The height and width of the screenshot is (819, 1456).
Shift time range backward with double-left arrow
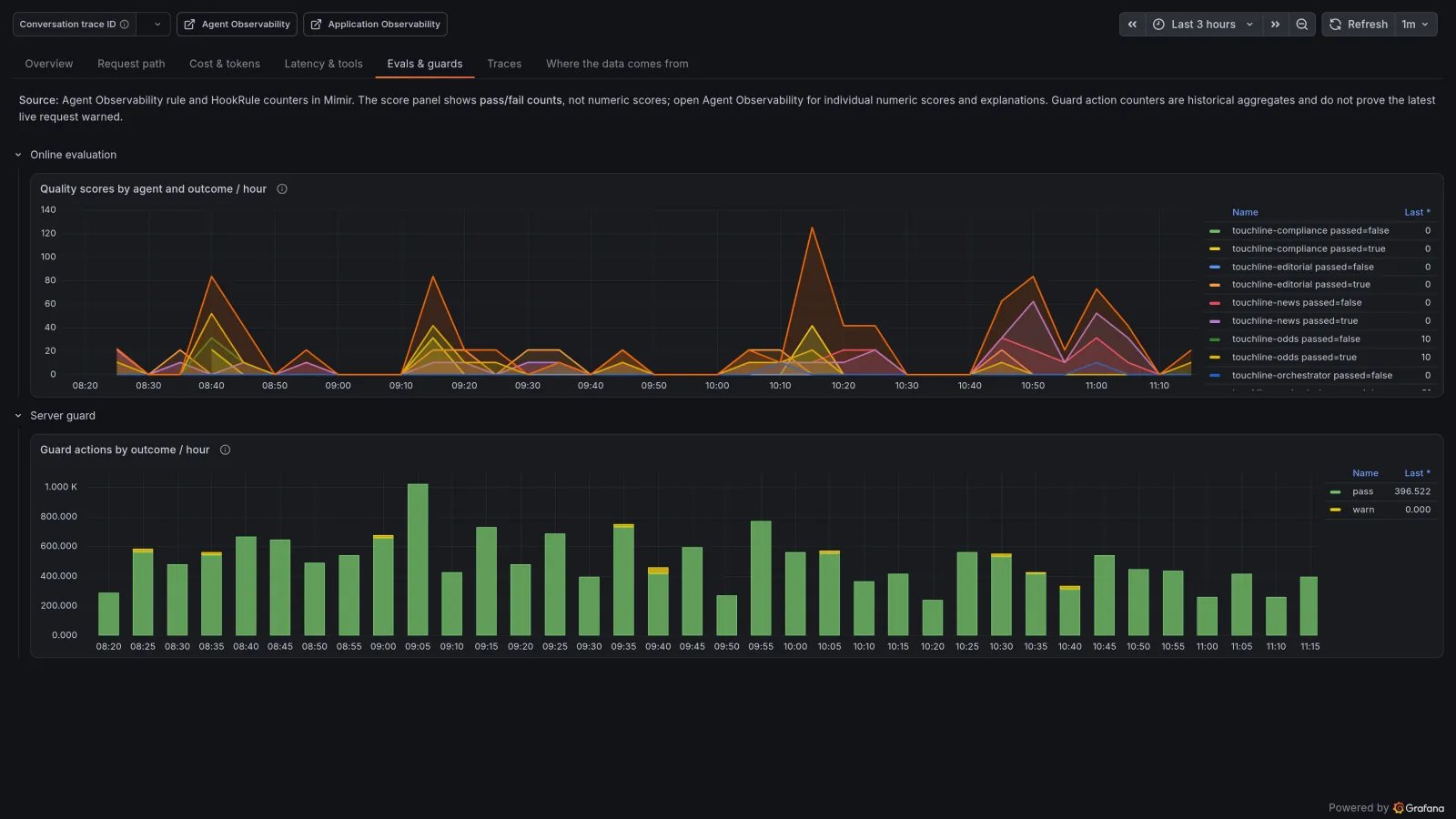pos(1132,25)
